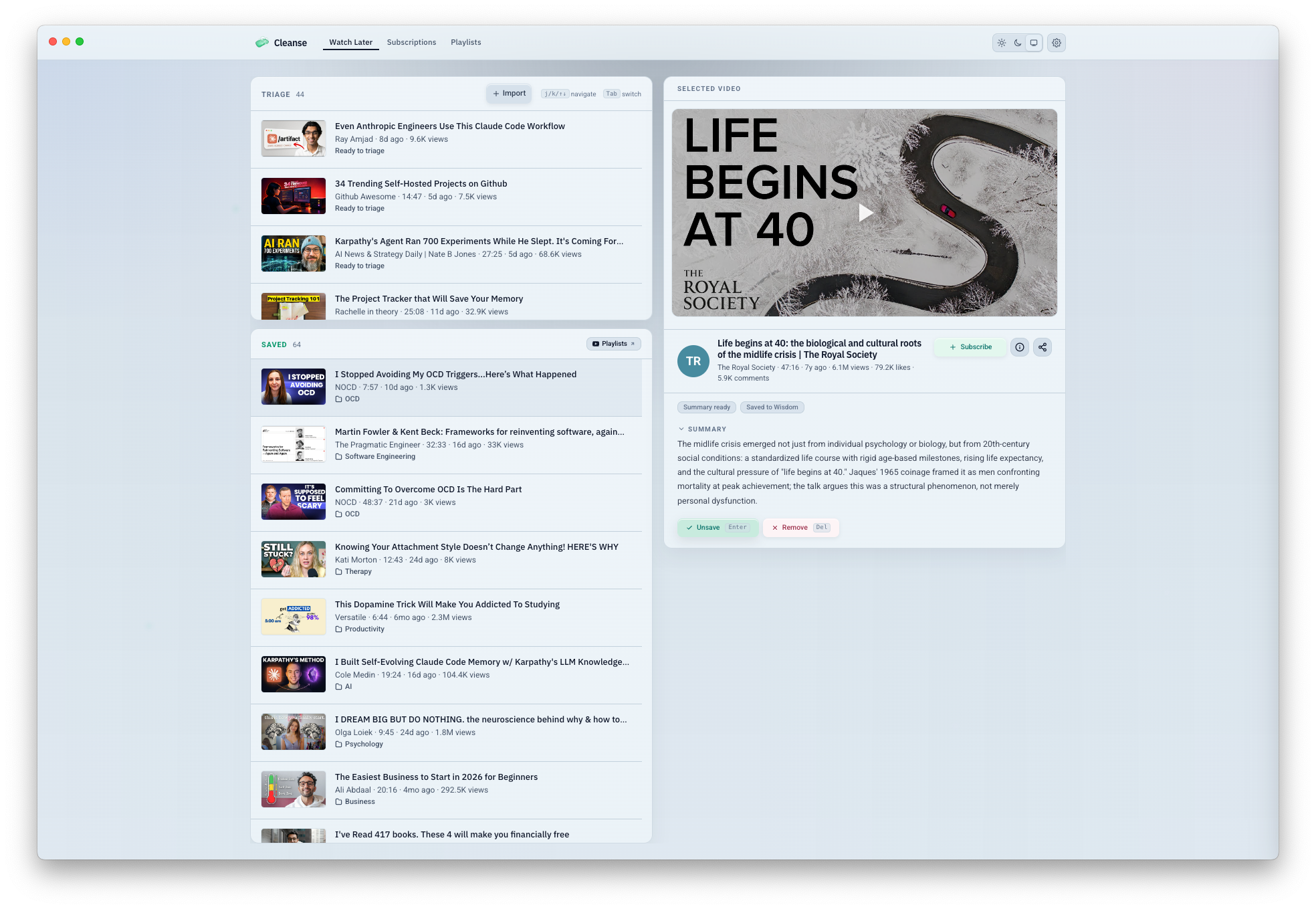Select The Project Tracker video title
This screenshot has height=909, width=1316.
(x=429, y=299)
